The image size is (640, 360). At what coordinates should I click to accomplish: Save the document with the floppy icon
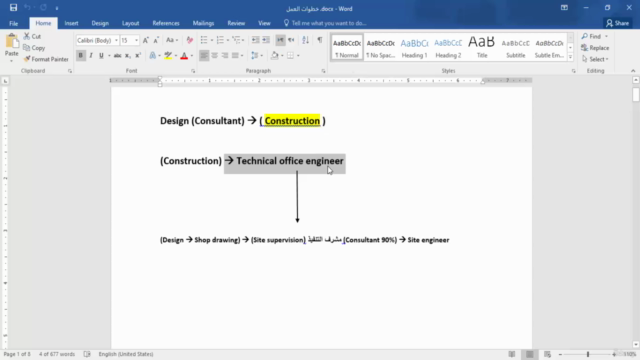[13, 8]
